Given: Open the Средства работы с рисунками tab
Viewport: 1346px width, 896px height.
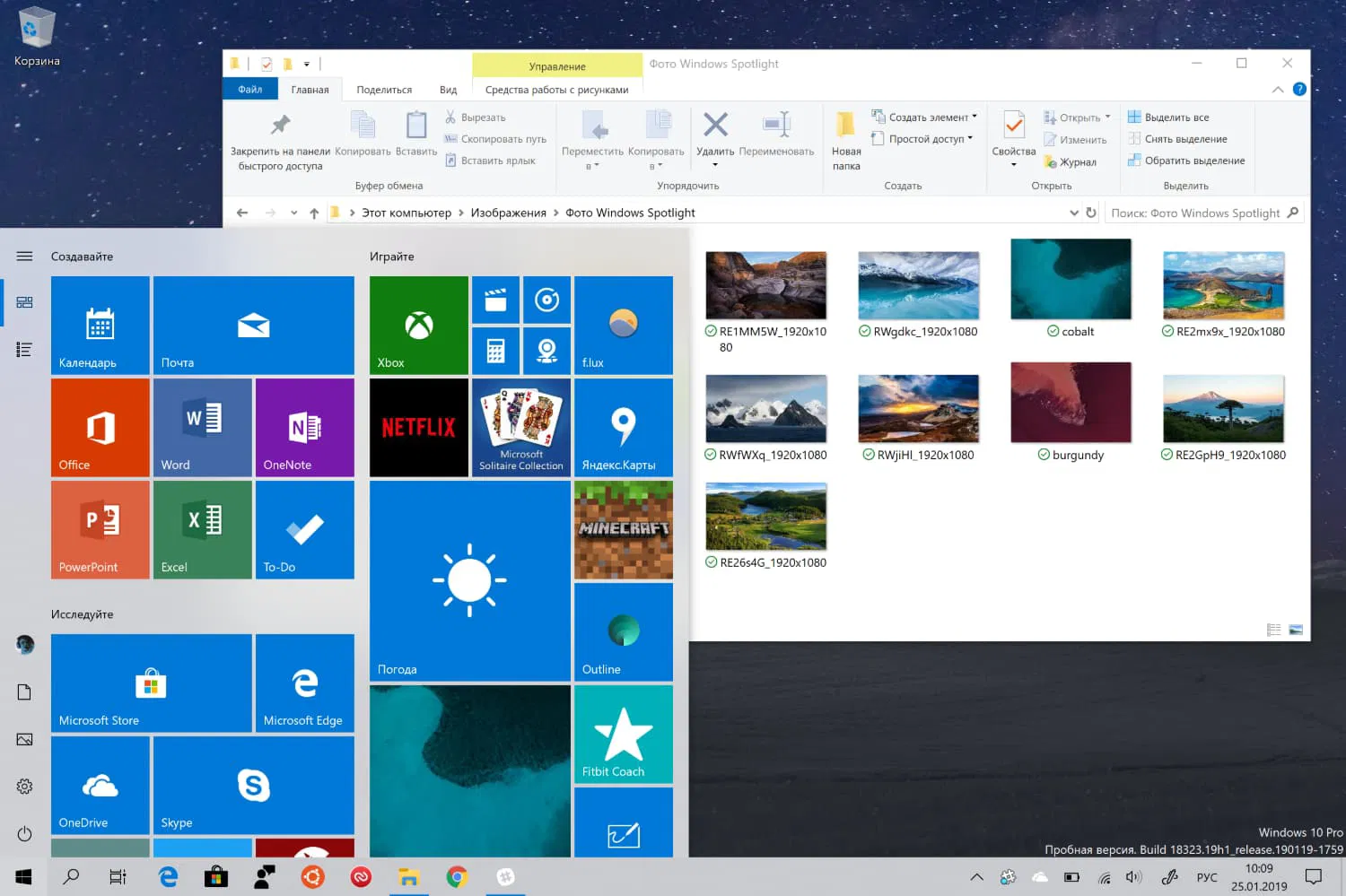Looking at the screenshot, I should [556, 89].
